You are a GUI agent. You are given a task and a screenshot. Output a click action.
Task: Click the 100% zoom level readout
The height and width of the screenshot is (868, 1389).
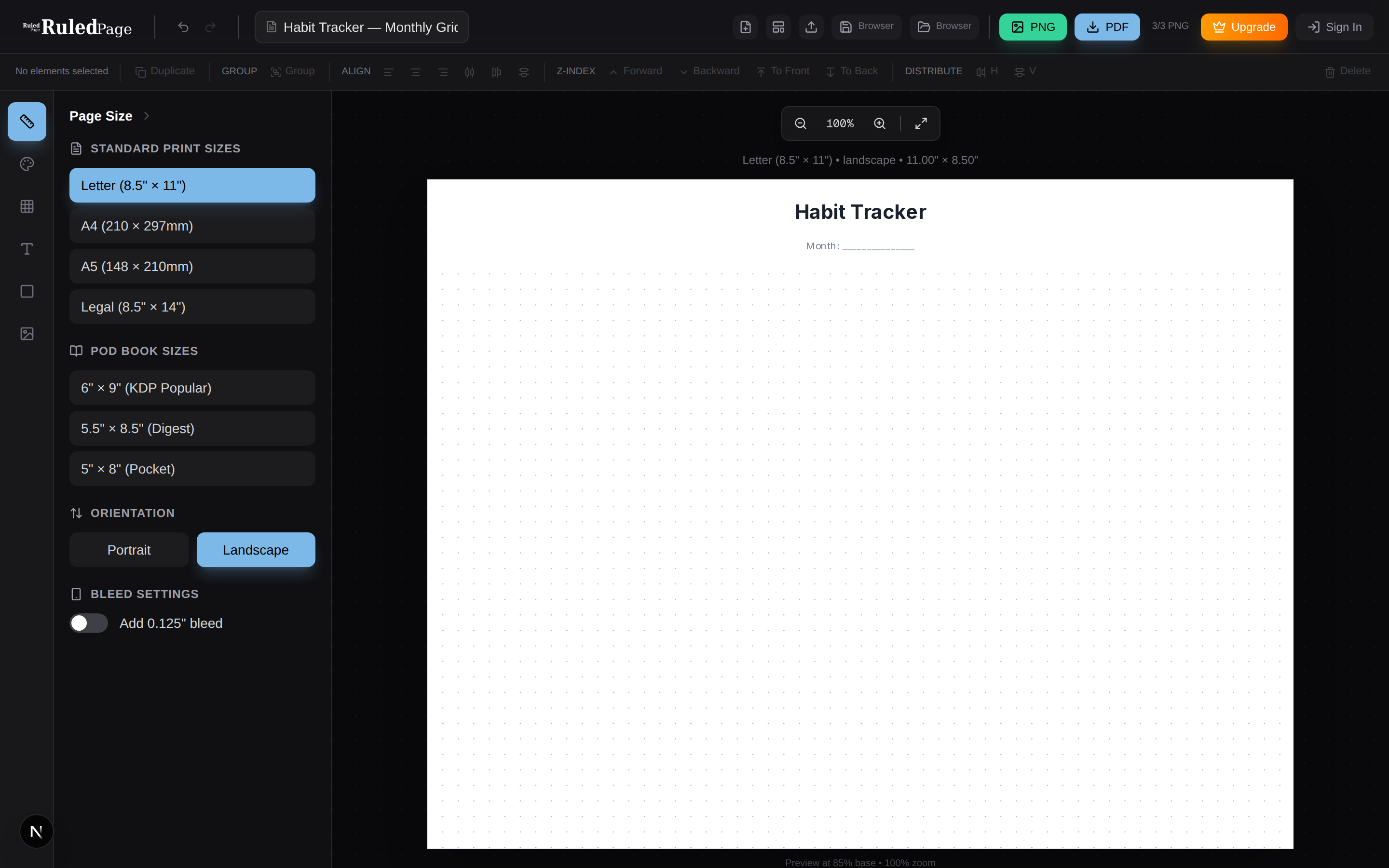click(840, 123)
